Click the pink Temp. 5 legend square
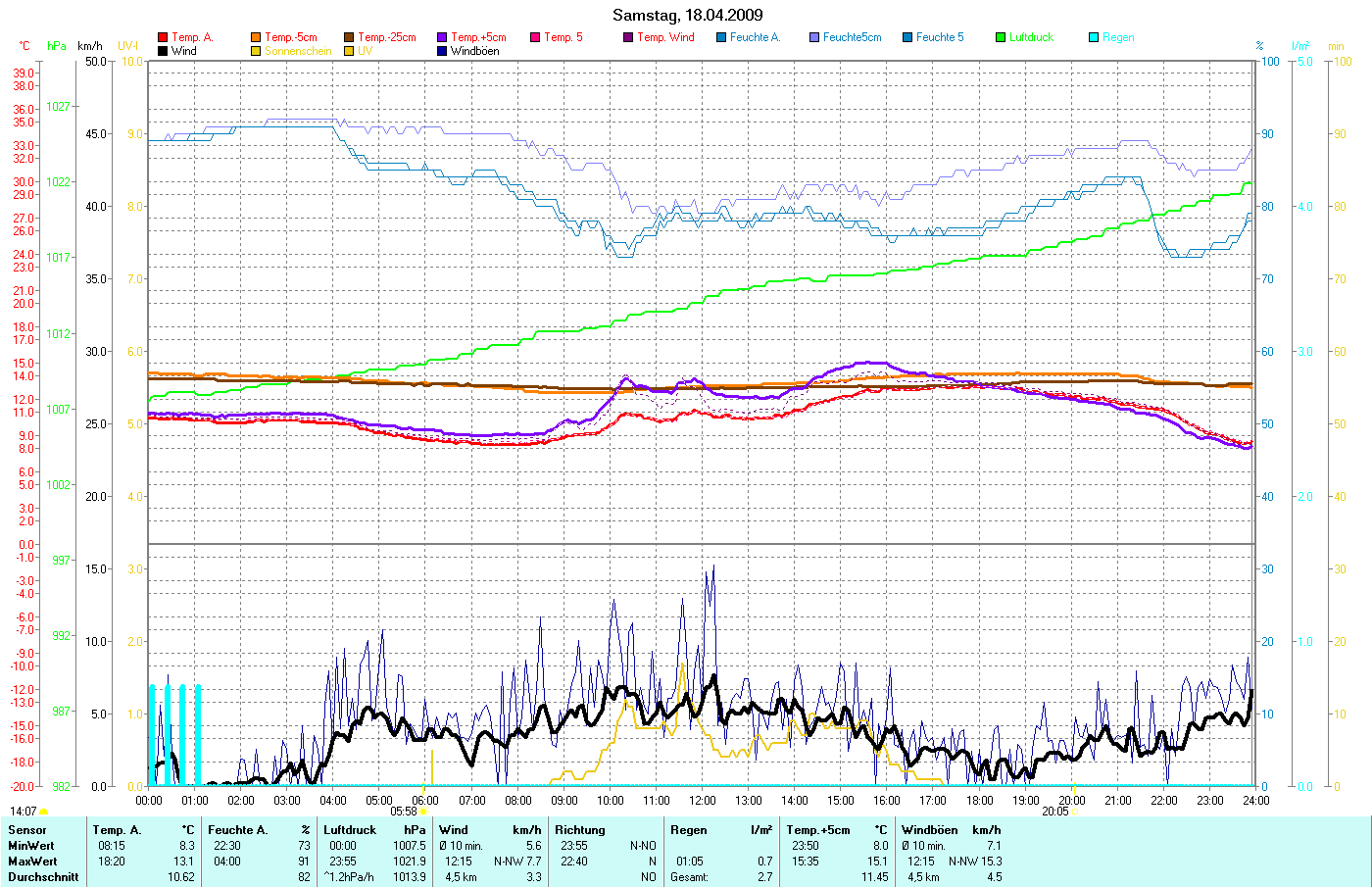This screenshot has height=887, width=1372. pyautogui.click(x=535, y=37)
